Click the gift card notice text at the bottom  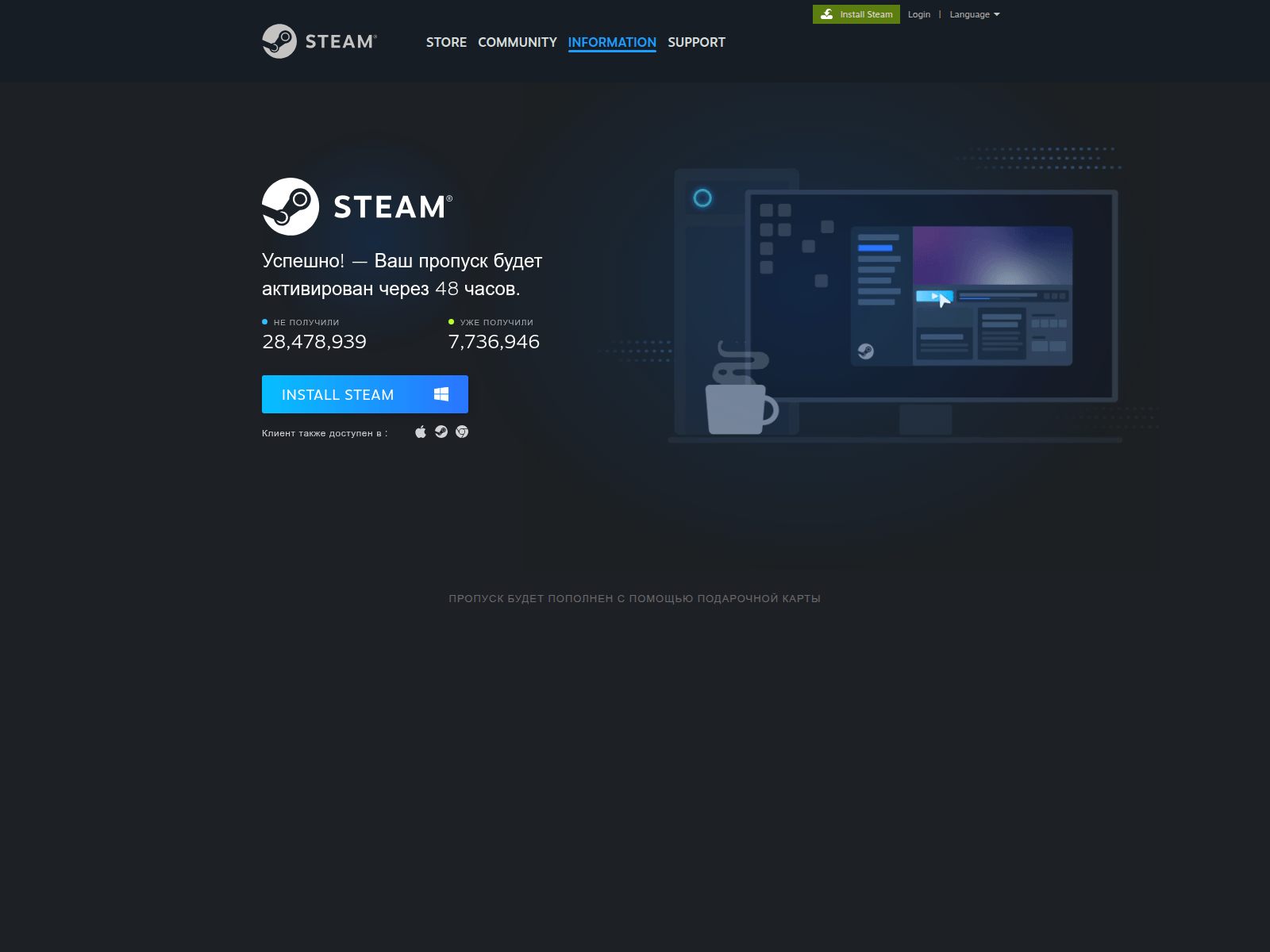pyautogui.click(x=635, y=598)
